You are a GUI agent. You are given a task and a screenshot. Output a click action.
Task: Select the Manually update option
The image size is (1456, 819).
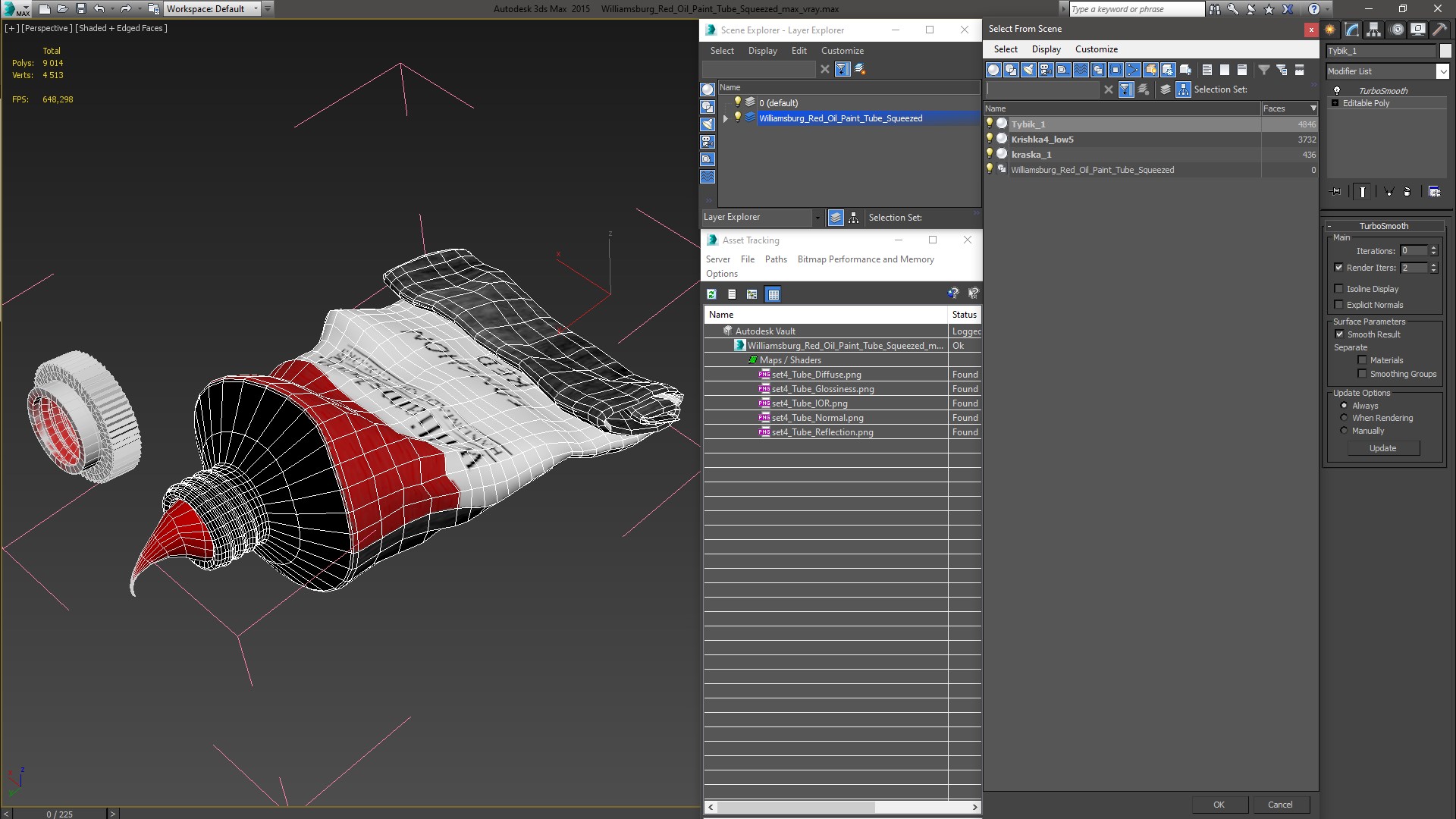pyautogui.click(x=1344, y=431)
